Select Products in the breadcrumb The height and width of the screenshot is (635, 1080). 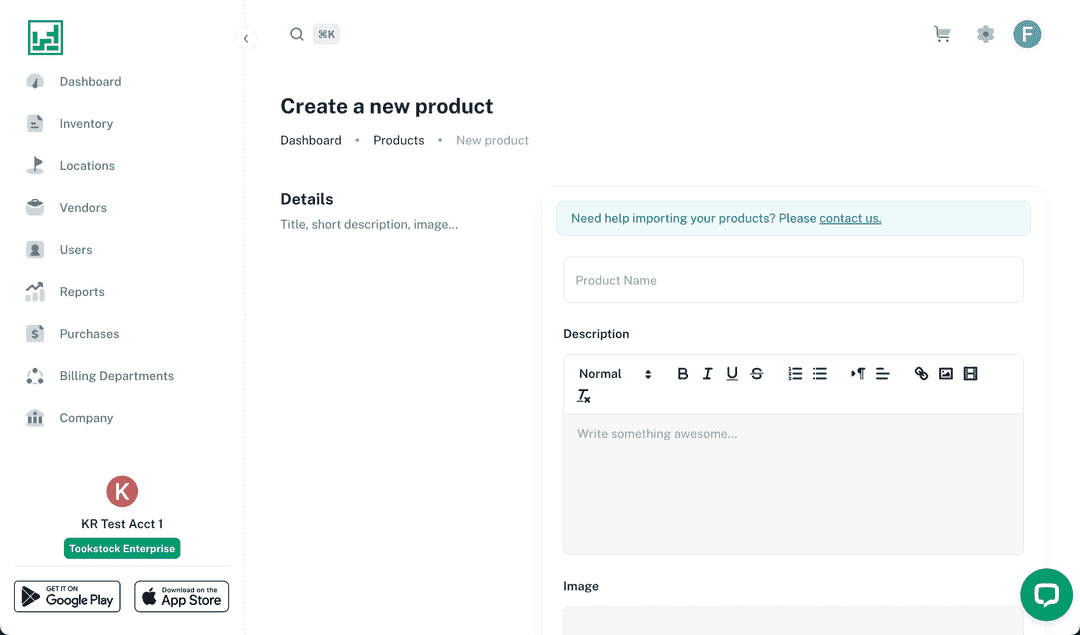(x=398, y=140)
